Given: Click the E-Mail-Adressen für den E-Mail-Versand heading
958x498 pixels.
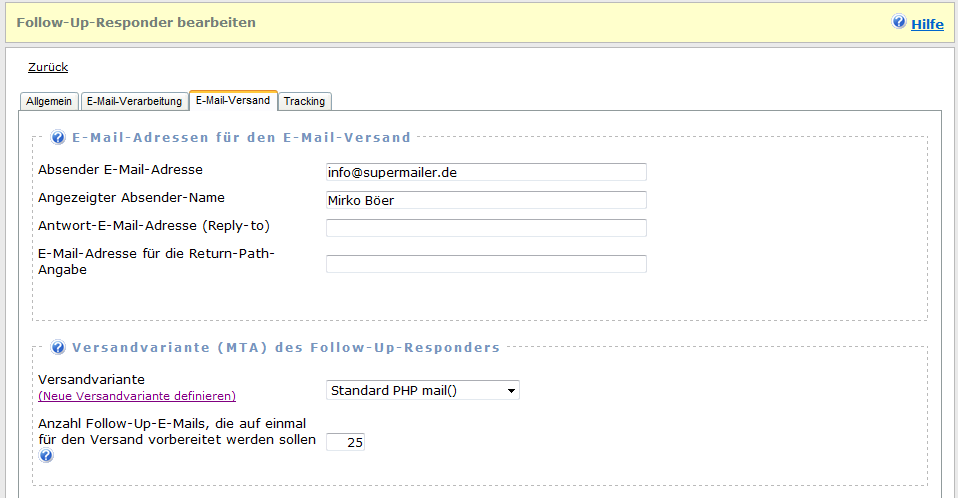Looking at the screenshot, I should pos(241,138).
